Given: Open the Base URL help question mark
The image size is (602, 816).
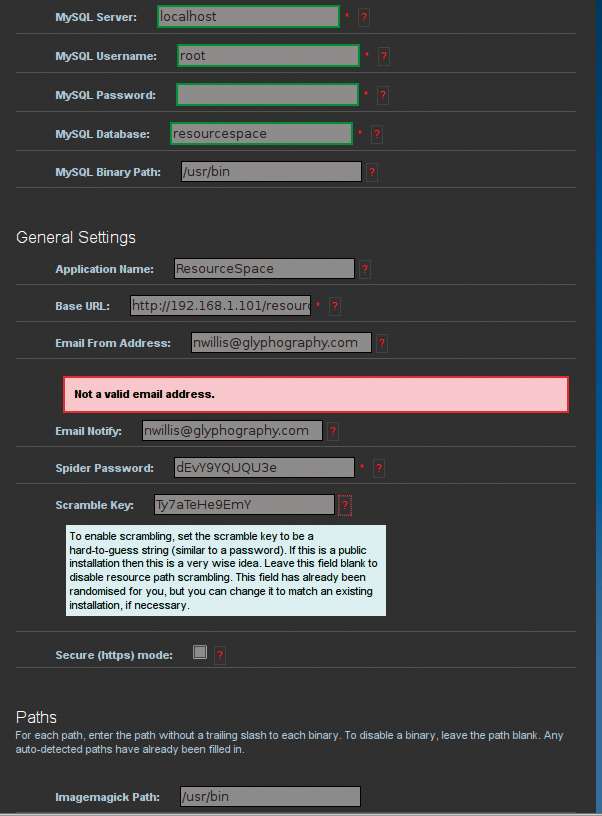Looking at the screenshot, I should [x=335, y=306].
